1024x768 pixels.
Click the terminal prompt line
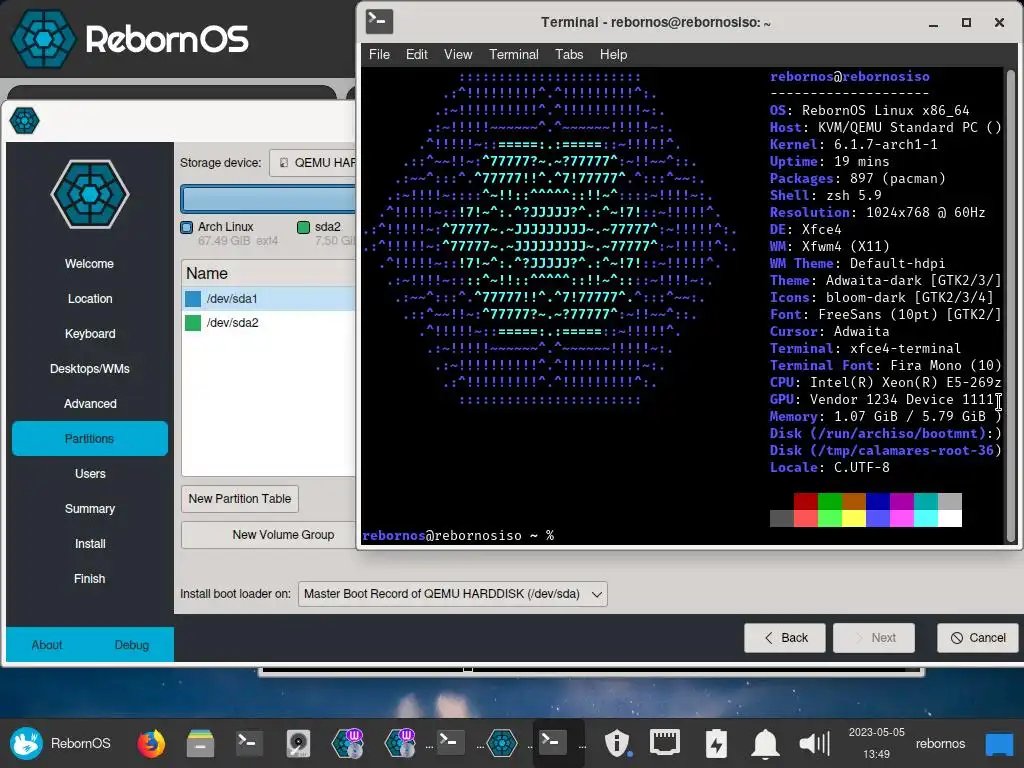point(458,536)
